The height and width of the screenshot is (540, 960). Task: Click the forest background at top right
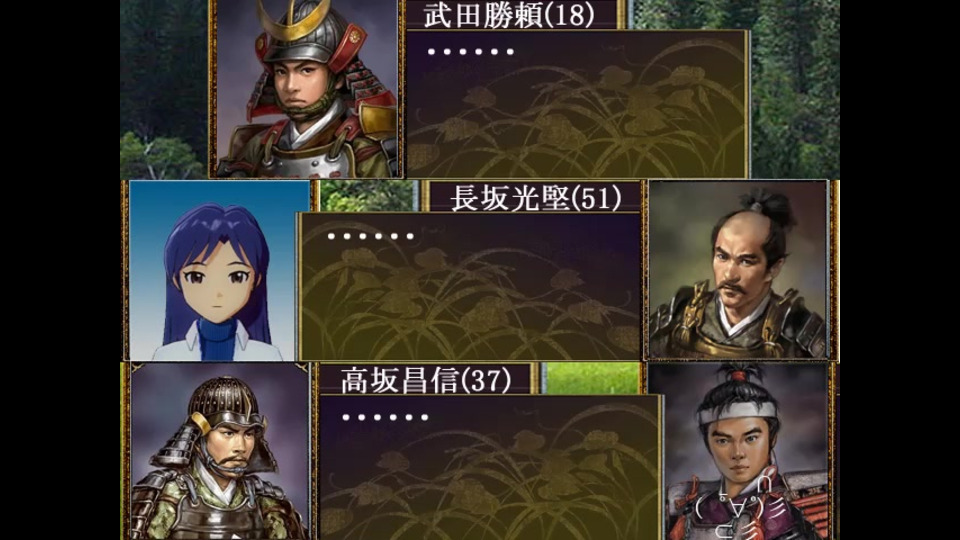[x=795, y=89]
